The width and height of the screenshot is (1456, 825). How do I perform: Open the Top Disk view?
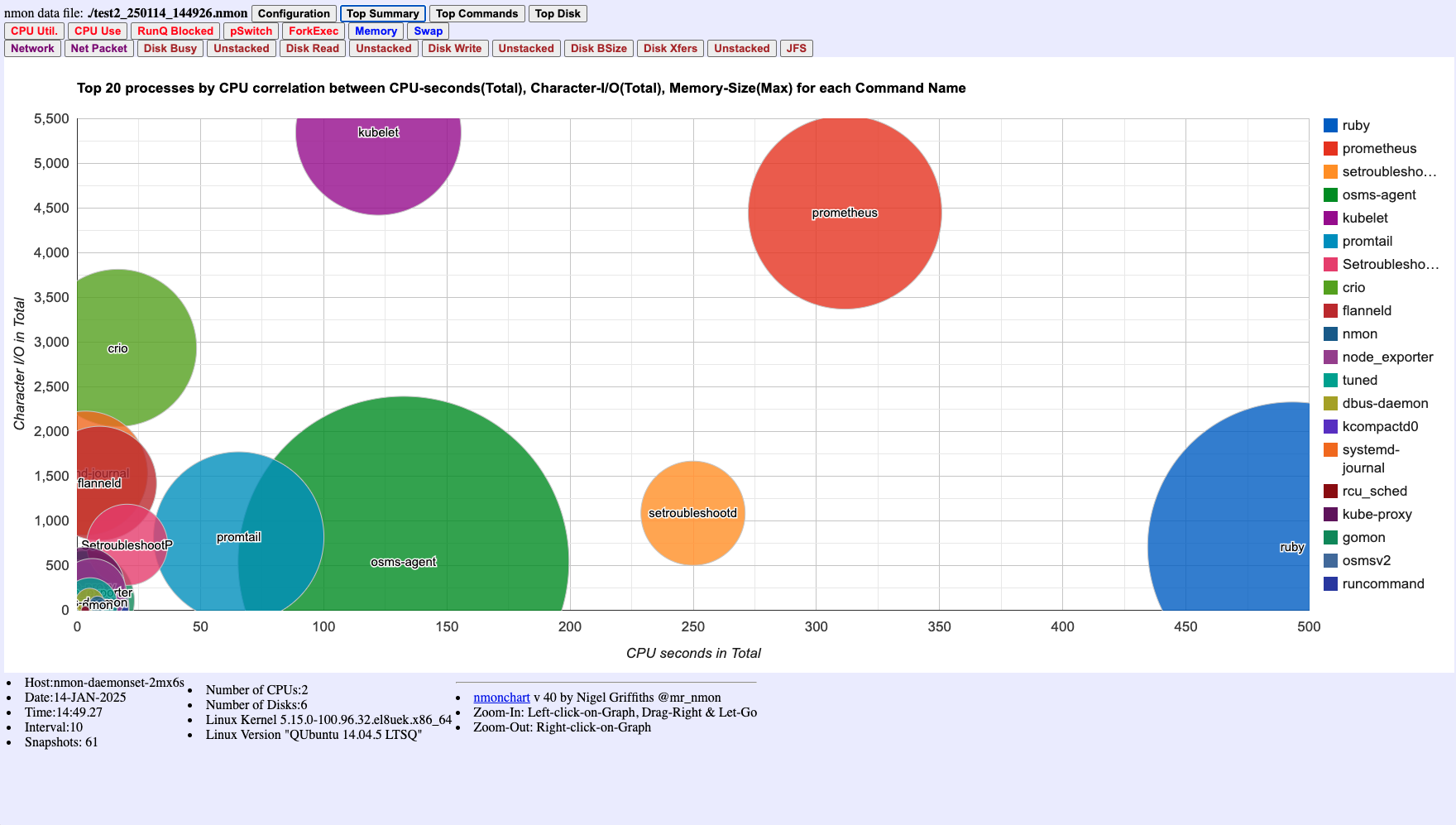pos(558,13)
